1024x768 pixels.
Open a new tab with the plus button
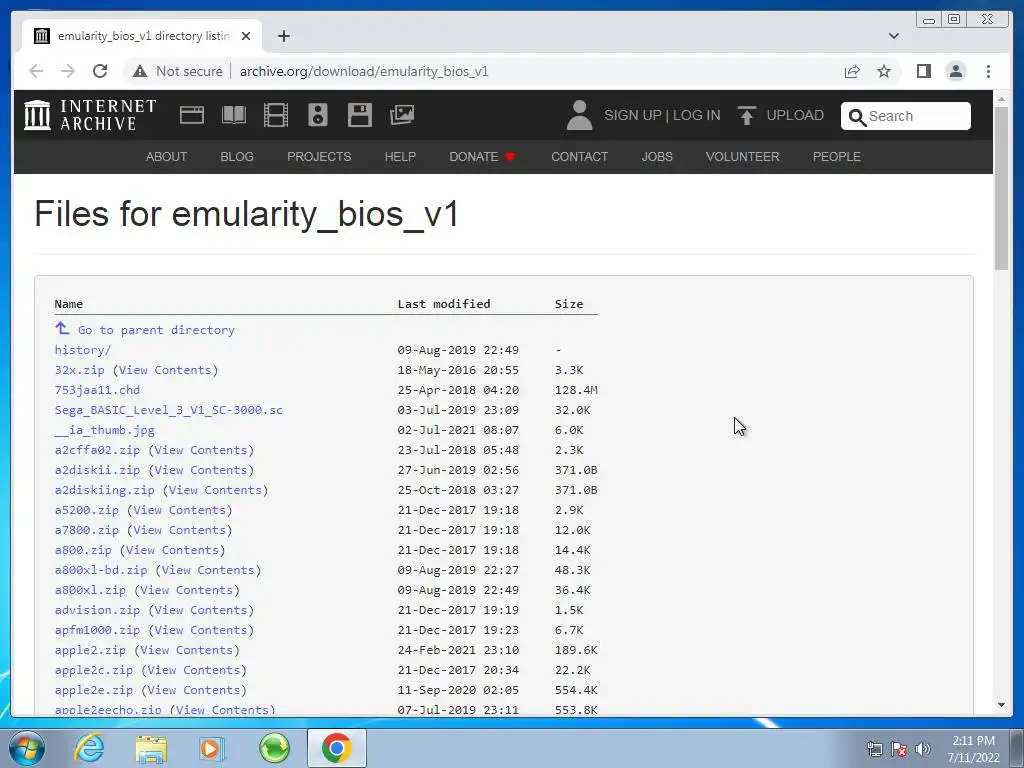tap(283, 36)
